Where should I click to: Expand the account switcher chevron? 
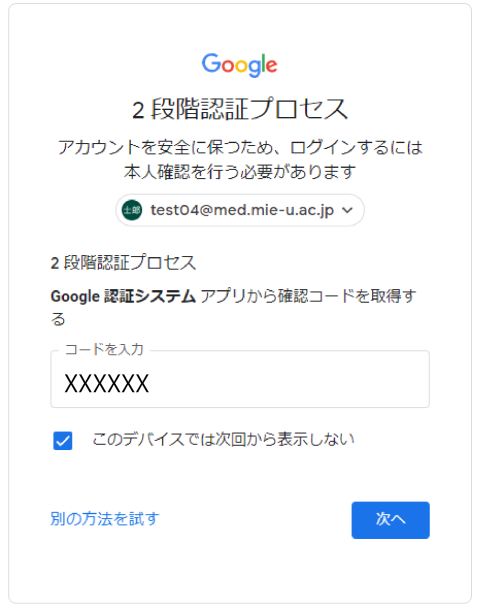[347, 210]
